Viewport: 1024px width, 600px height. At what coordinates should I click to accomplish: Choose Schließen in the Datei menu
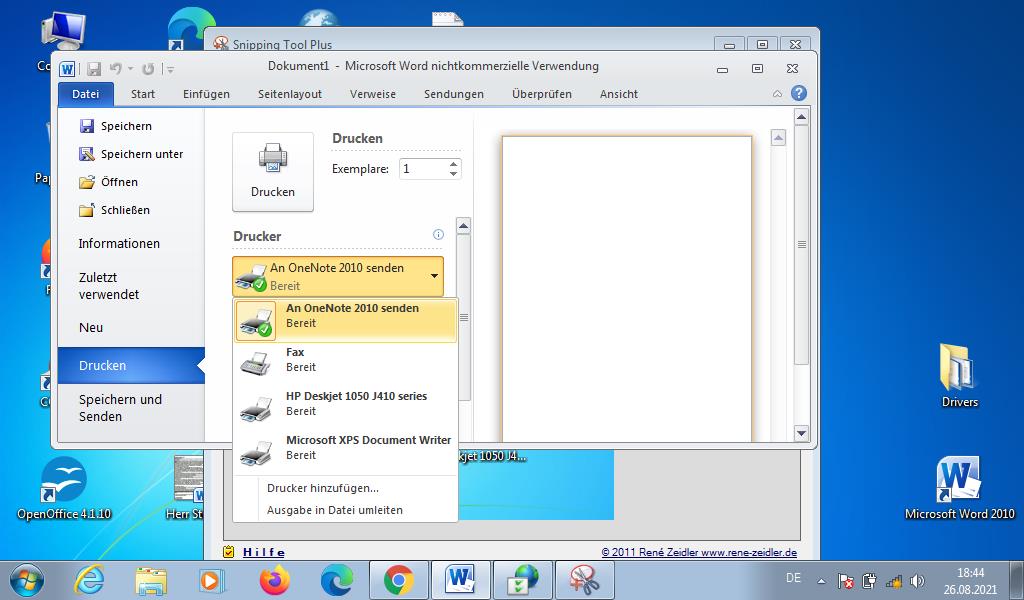(114, 210)
